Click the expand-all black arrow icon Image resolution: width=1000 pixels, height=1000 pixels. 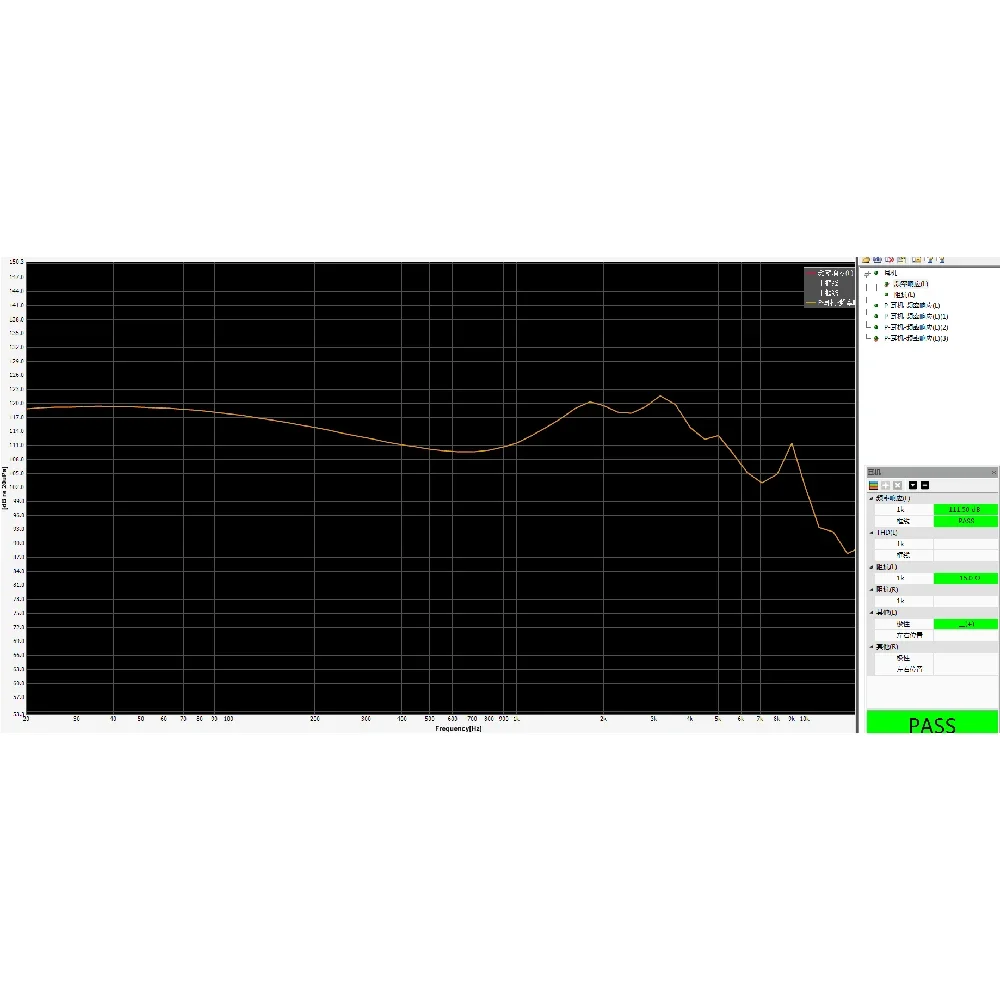pyautogui.click(x=913, y=486)
